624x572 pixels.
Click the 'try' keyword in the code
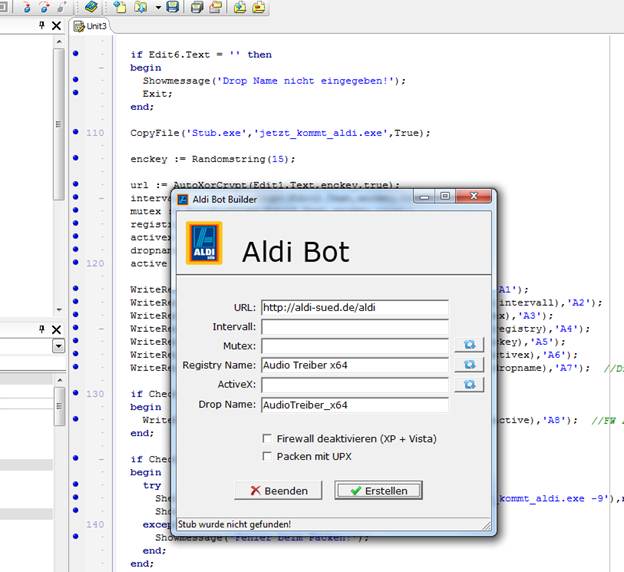coord(152,485)
